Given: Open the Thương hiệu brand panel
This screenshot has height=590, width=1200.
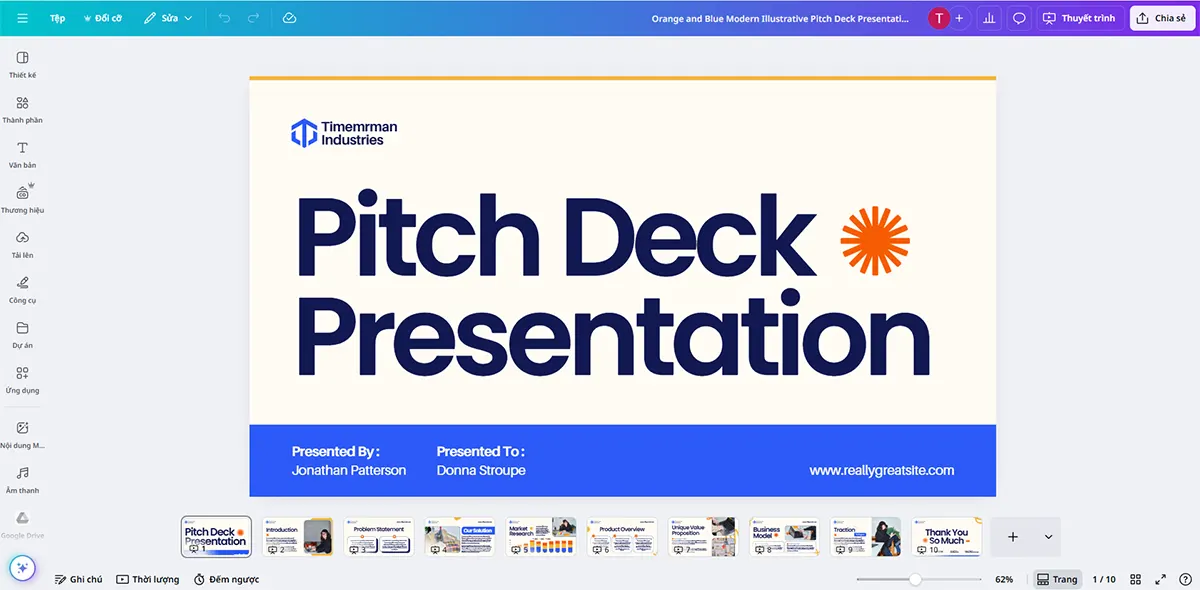Looking at the screenshot, I should click(22, 199).
